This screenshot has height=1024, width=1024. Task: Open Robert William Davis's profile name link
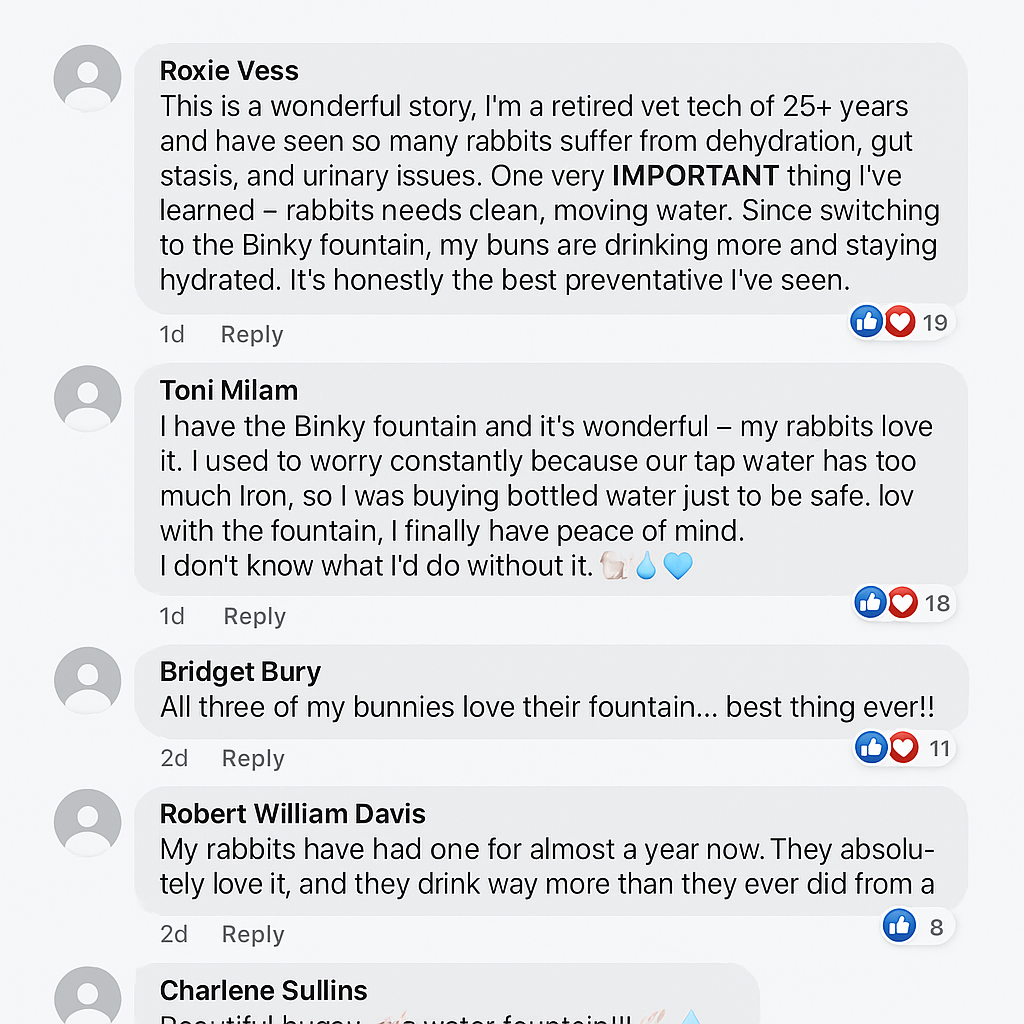pyautogui.click(x=293, y=814)
